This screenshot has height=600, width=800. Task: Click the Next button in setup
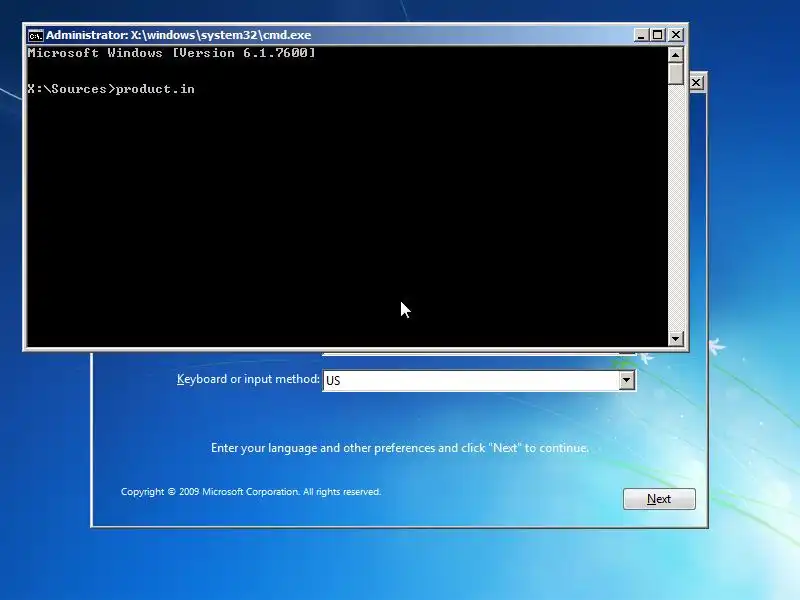[x=659, y=499]
